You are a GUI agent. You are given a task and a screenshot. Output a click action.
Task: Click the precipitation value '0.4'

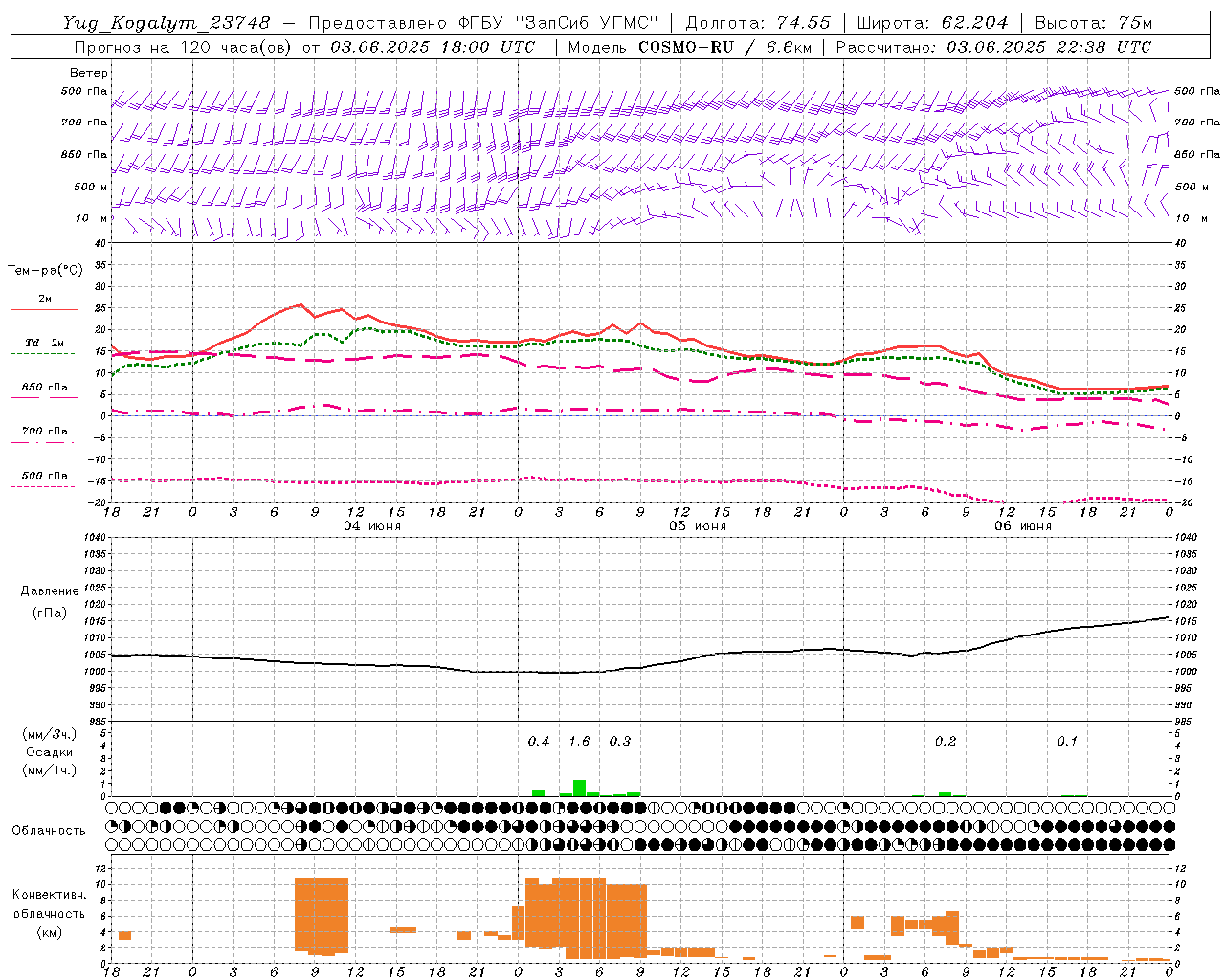click(x=539, y=741)
